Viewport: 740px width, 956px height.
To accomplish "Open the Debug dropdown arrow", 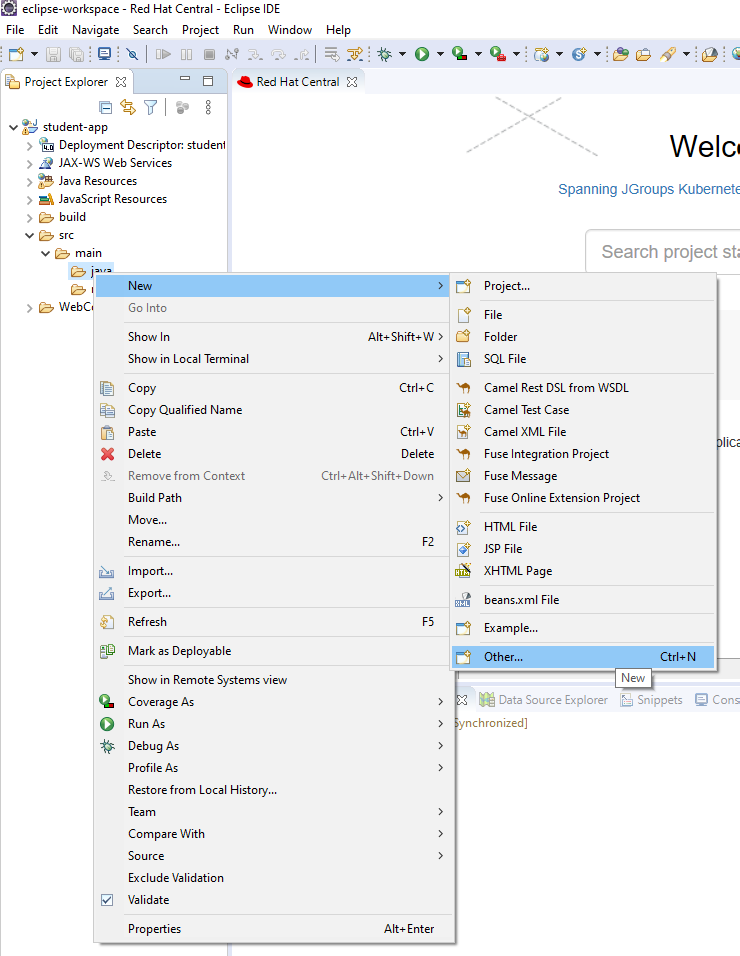I will point(402,54).
